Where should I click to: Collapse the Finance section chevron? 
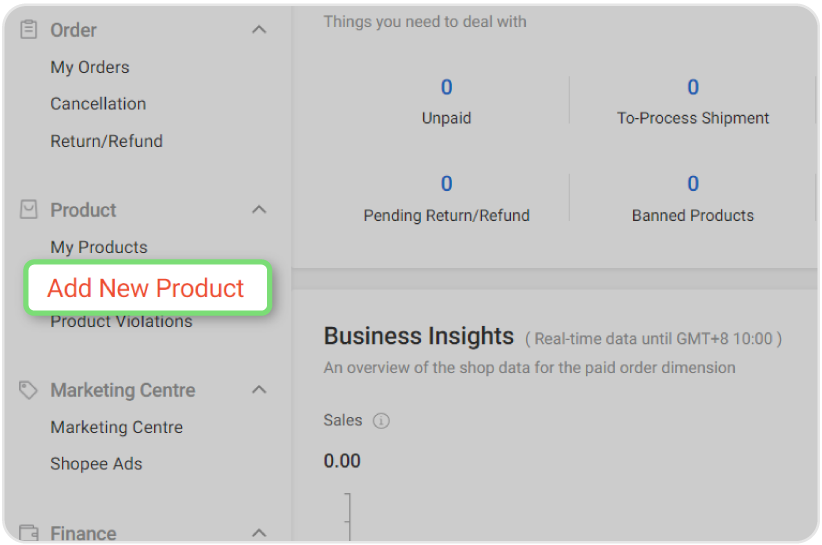[x=259, y=533]
